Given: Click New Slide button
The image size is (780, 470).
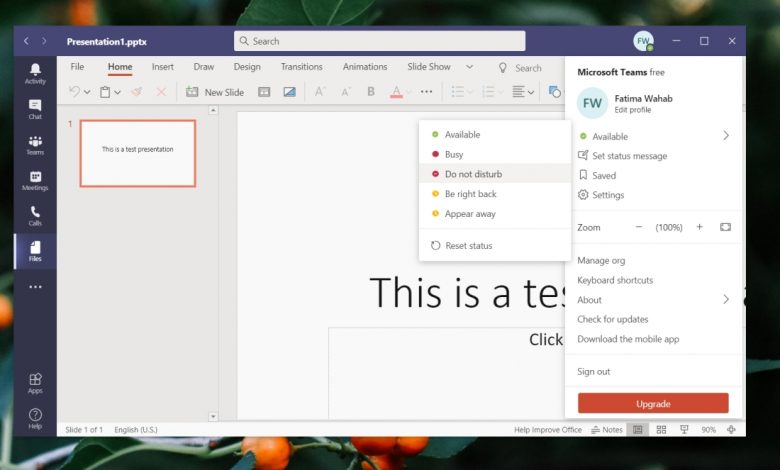Looking at the screenshot, I should (x=215, y=92).
